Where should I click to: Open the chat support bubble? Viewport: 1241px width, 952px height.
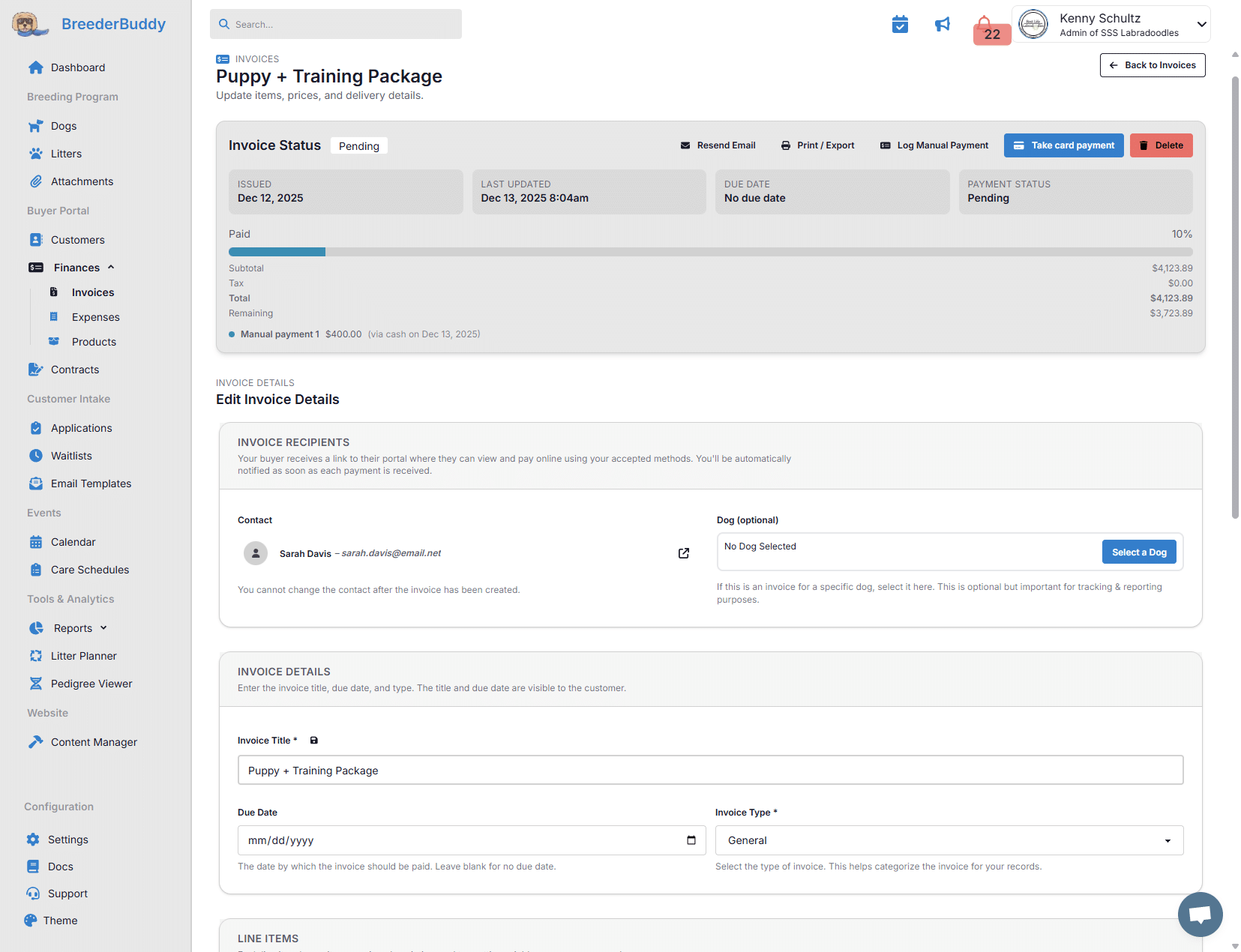pos(1200,914)
